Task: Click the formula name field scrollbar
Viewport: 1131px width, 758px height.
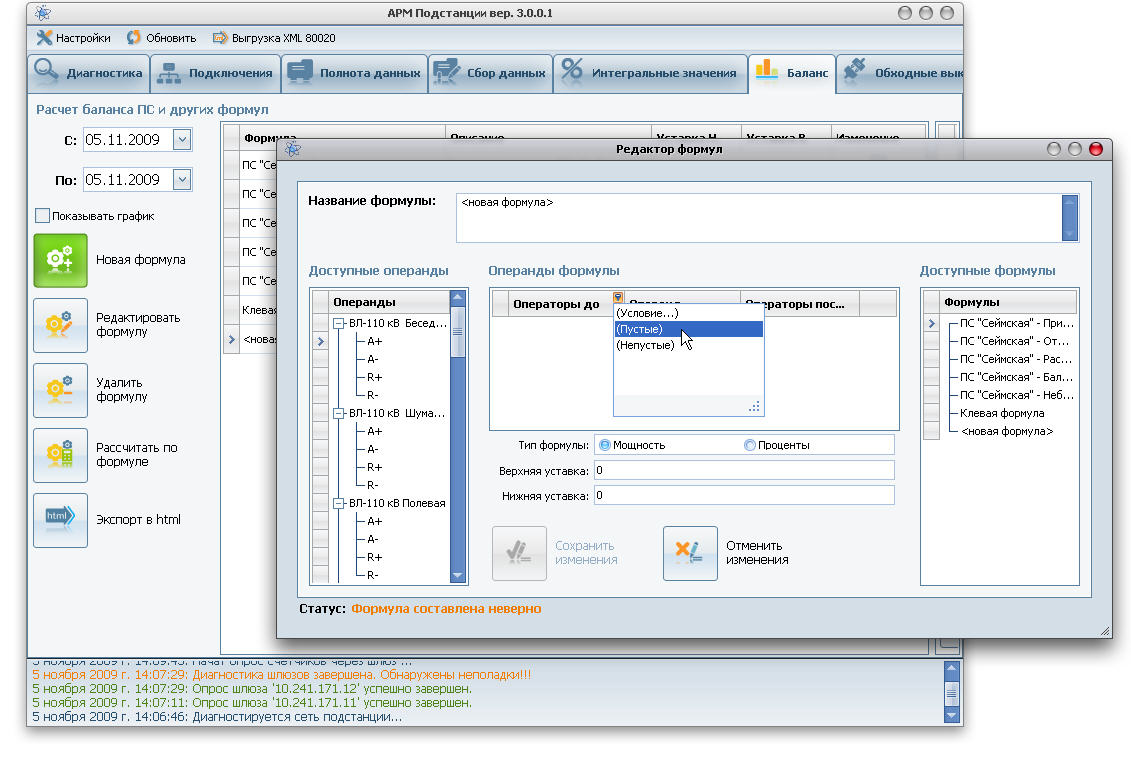Action: click(1070, 218)
